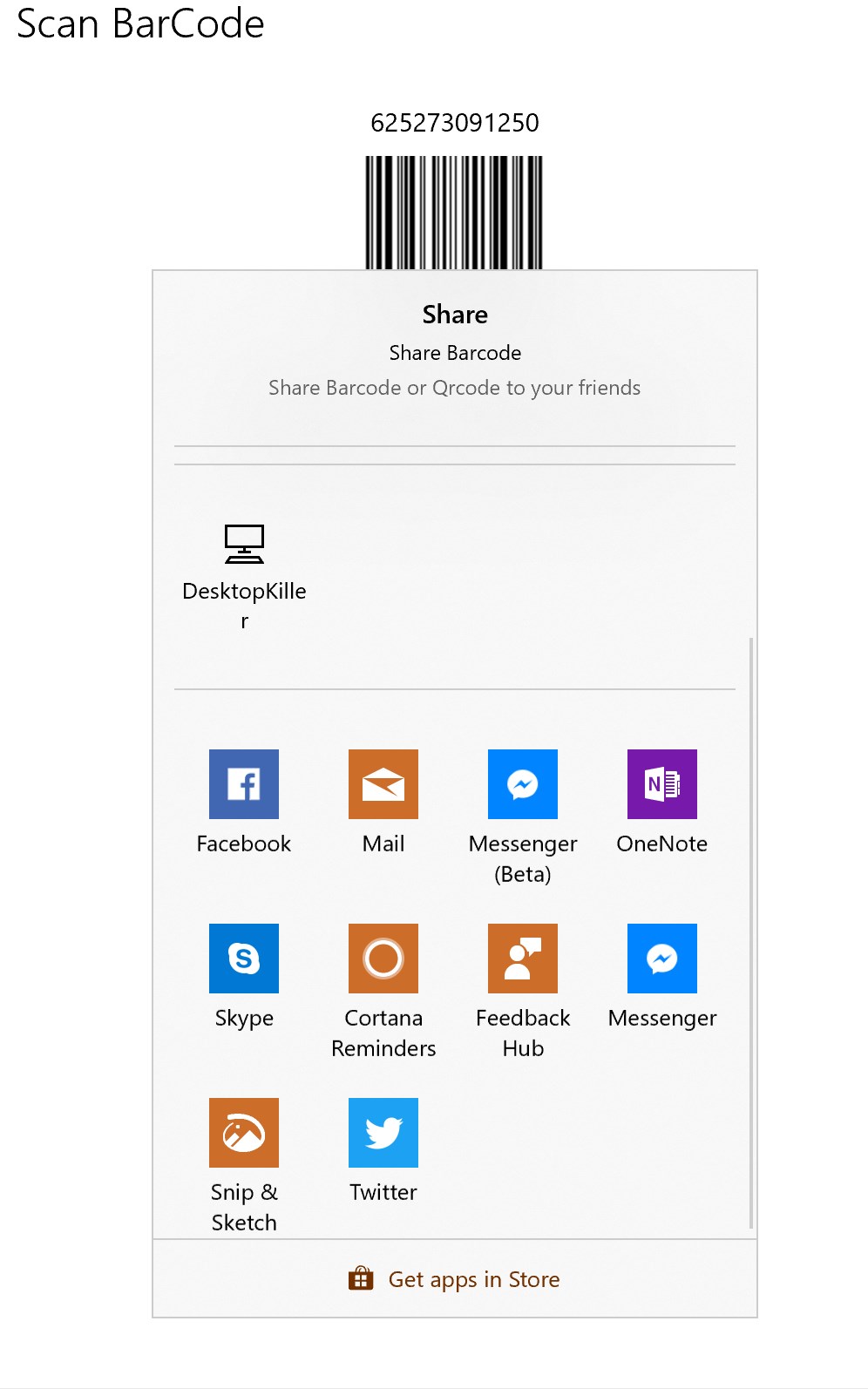The height and width of the screenshot is (1389, 868).
Task: Click the Store bag icon
Action: coord(361,1278)
